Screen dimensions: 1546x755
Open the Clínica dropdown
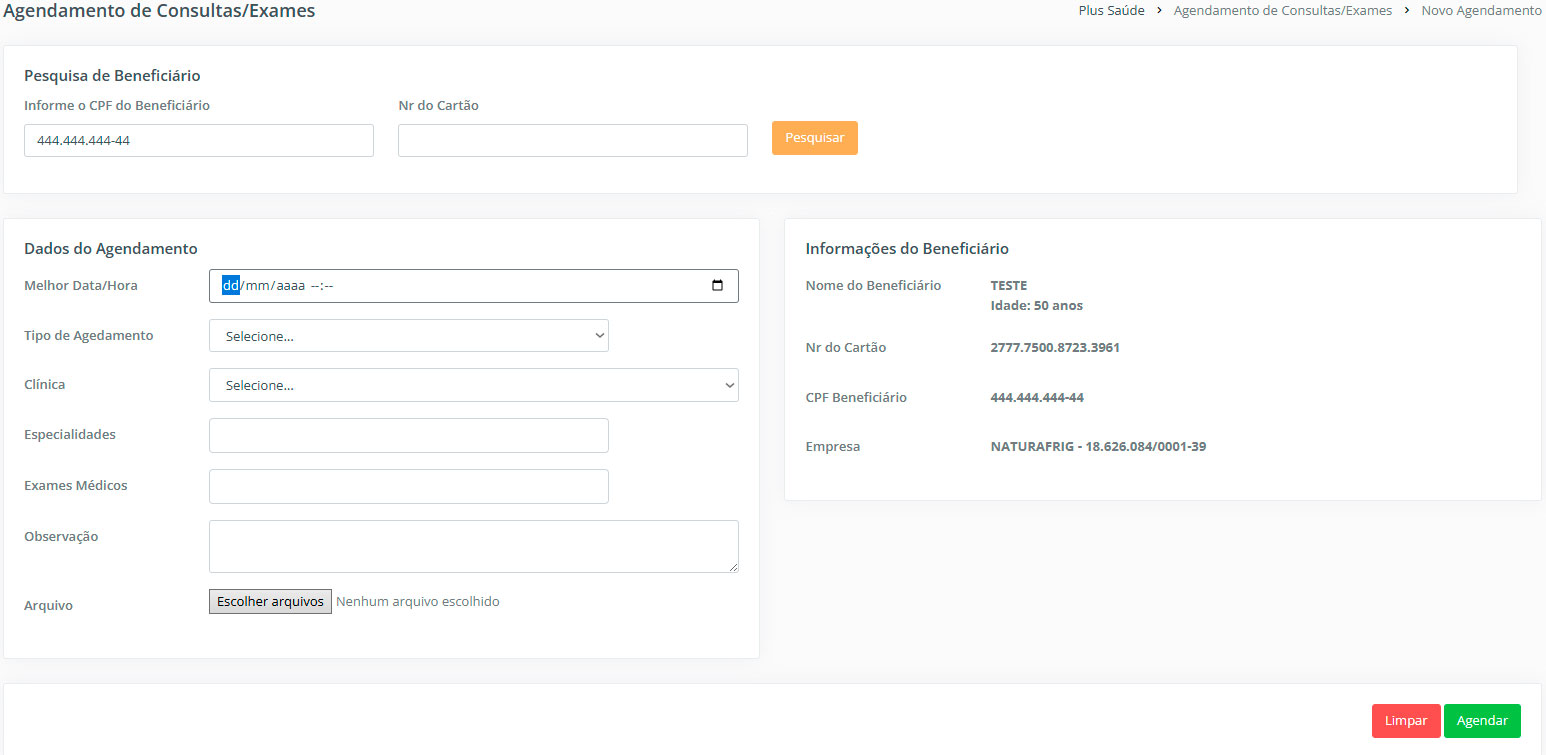point(473,385)
